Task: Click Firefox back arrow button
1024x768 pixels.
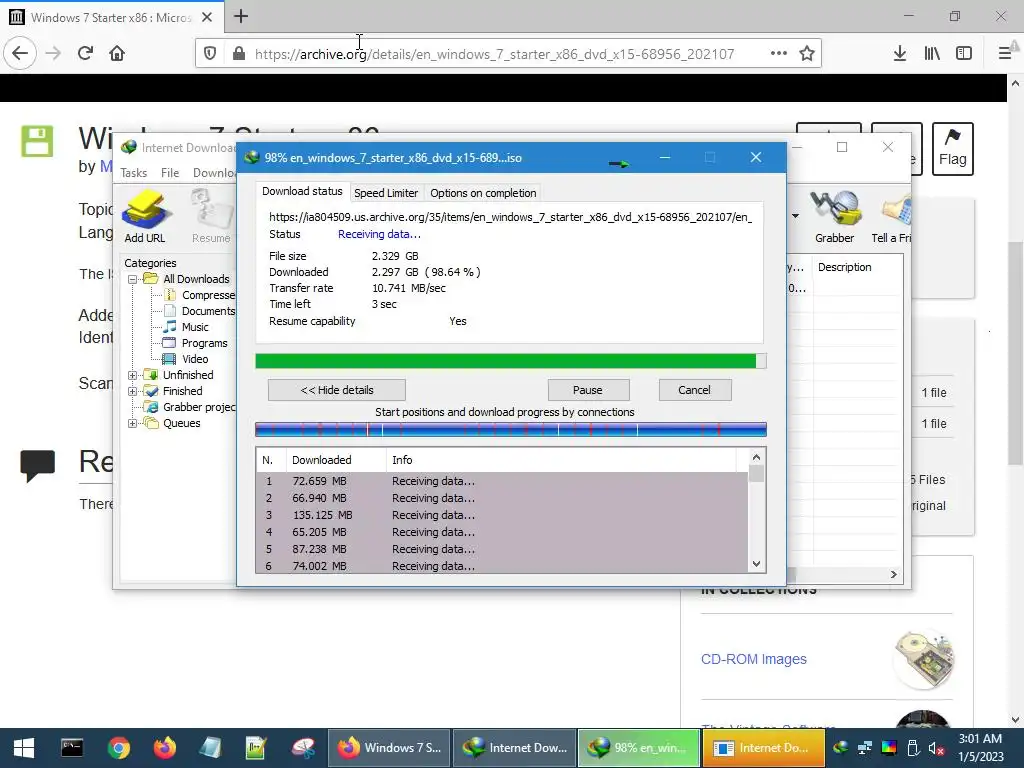Action: point(20,53)
